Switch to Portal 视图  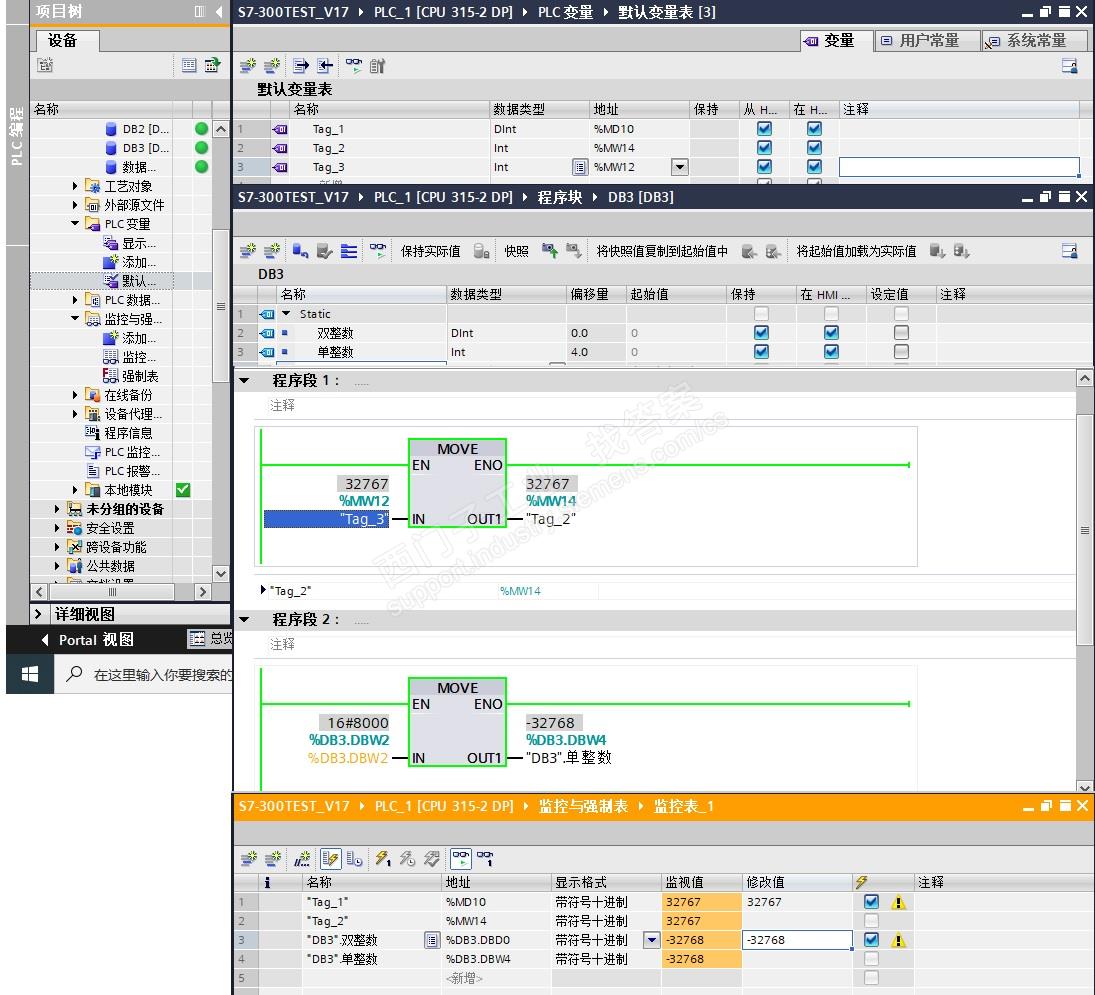(87, 640)
